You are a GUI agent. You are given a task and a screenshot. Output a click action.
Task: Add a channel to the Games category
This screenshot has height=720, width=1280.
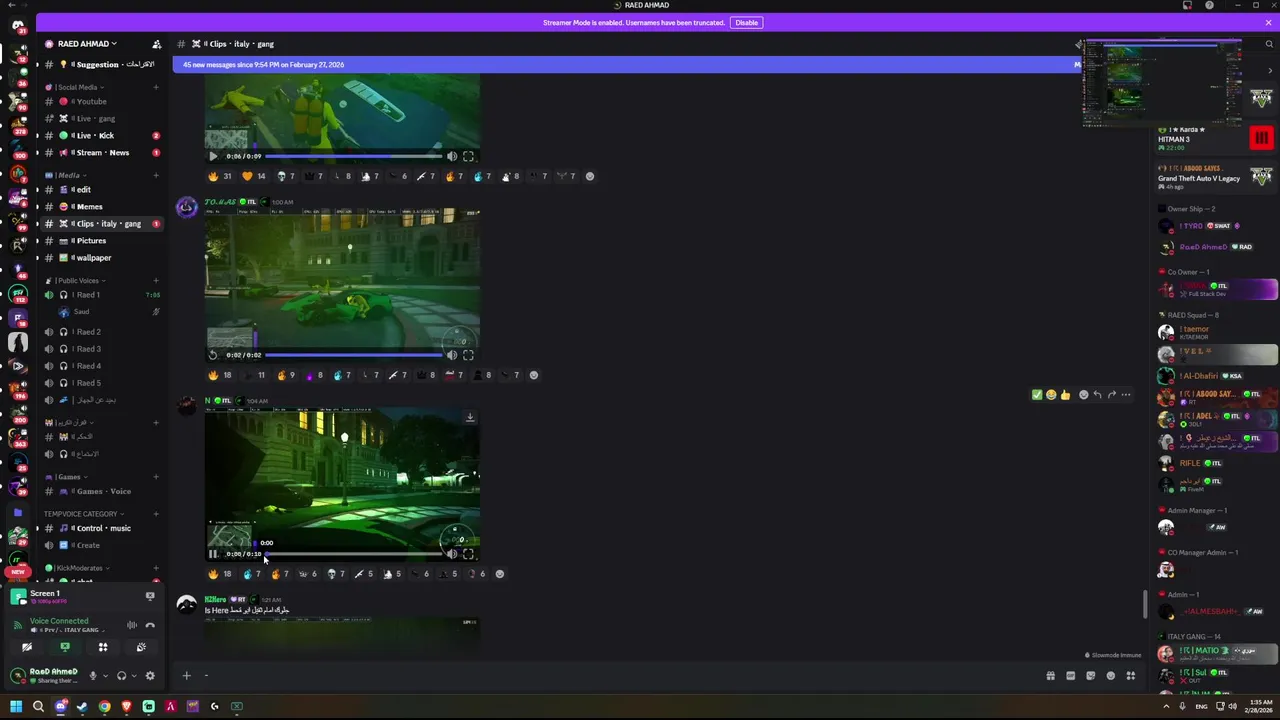pos(155,476)
